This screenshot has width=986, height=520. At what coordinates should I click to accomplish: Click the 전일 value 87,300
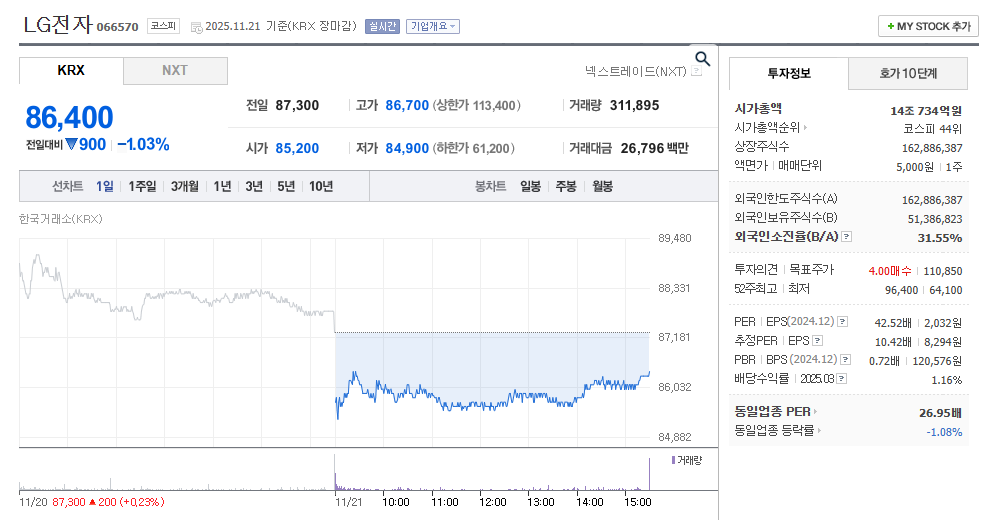(x=297, y=105)
